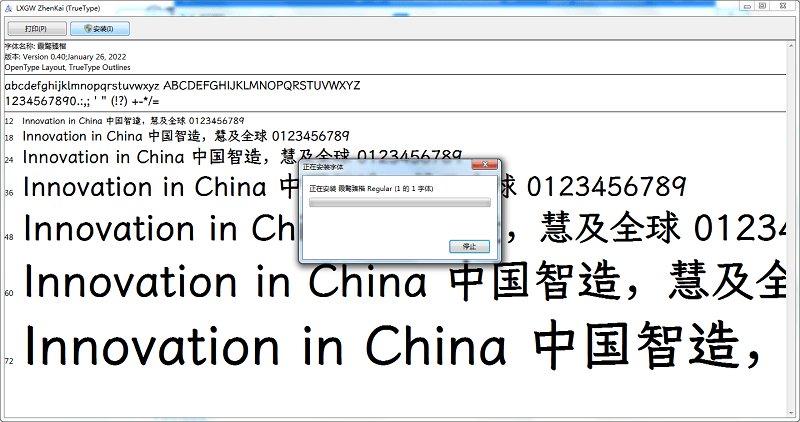The height and width of the screenshot is (422, 800).
Task: Click the 72 size label
Action: click(9, 361)
